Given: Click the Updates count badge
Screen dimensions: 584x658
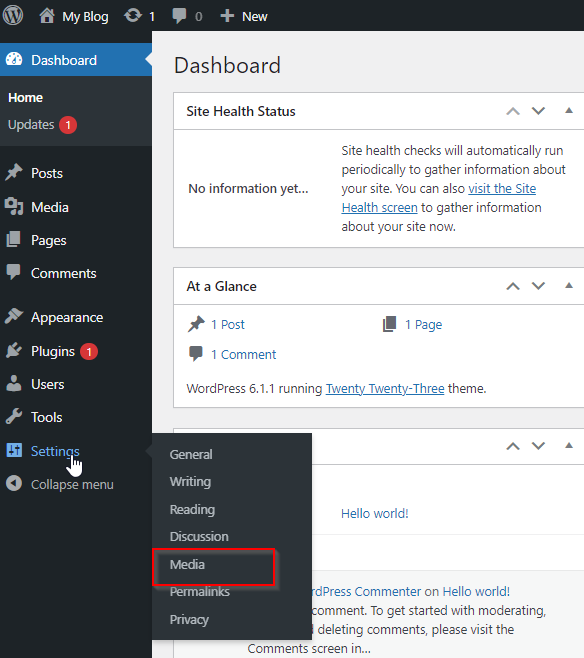Looking at the screenshot, I should pyautogui.click(x=68, y=125).
